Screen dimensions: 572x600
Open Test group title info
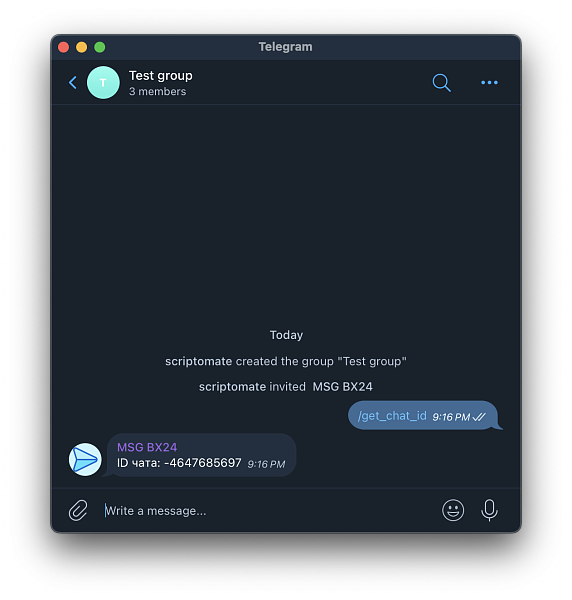point(161,75)
